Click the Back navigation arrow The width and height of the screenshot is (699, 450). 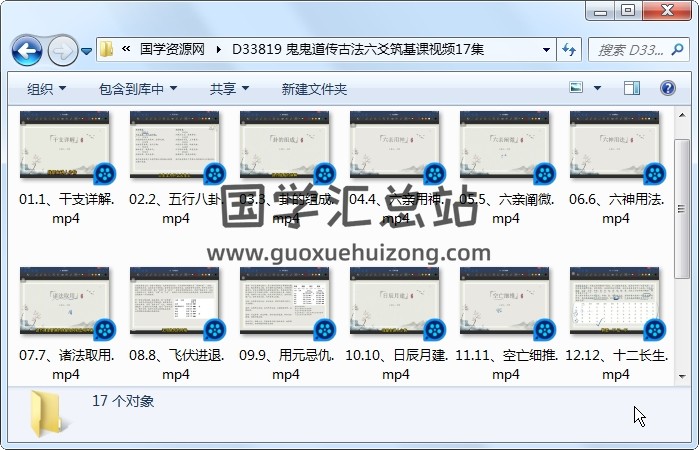[26, 49]
